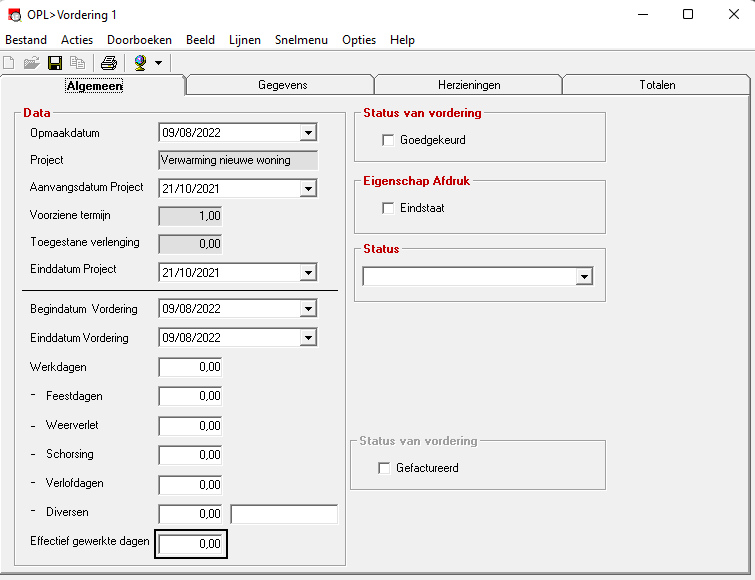This screenshot has width=755, height=580.
Task: Click the New document toolbar icon
Action: point(9,63)
